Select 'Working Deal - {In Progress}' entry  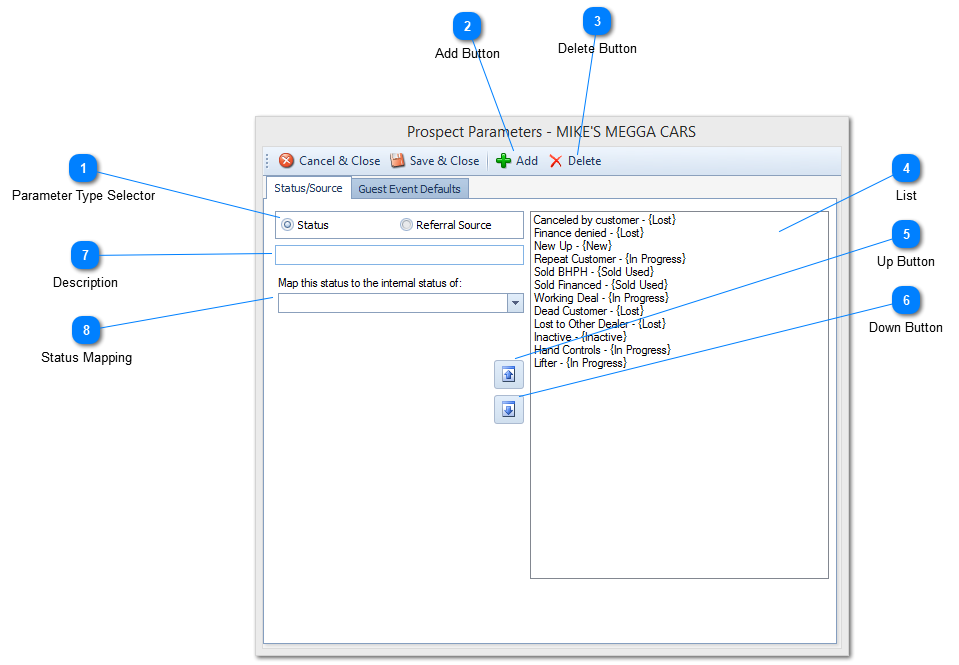pos(601,298)
